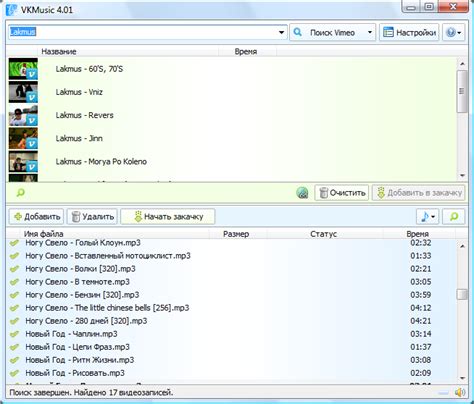The image size is (474, 404).
Task: Click Добавить to add a download
Action: [x=36, y=217]
